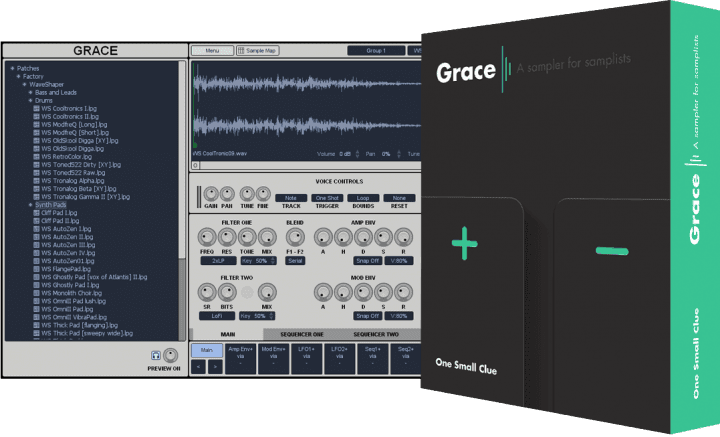Click the preview volume knob above Preview On

(170, 355)
